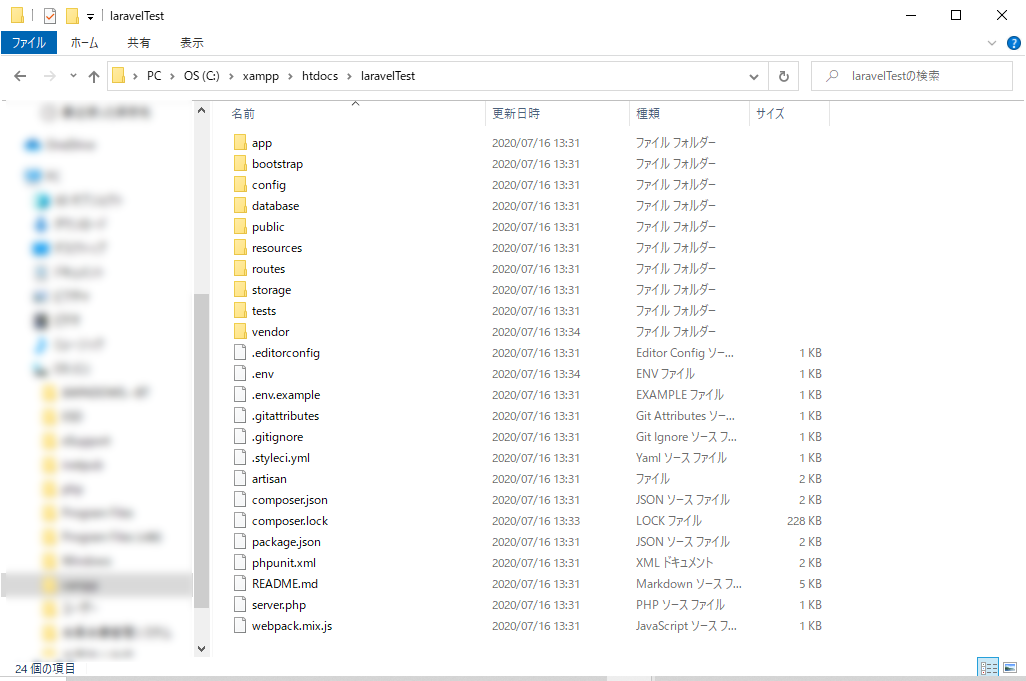Select the routes folder icon

(x=240, y=269)
